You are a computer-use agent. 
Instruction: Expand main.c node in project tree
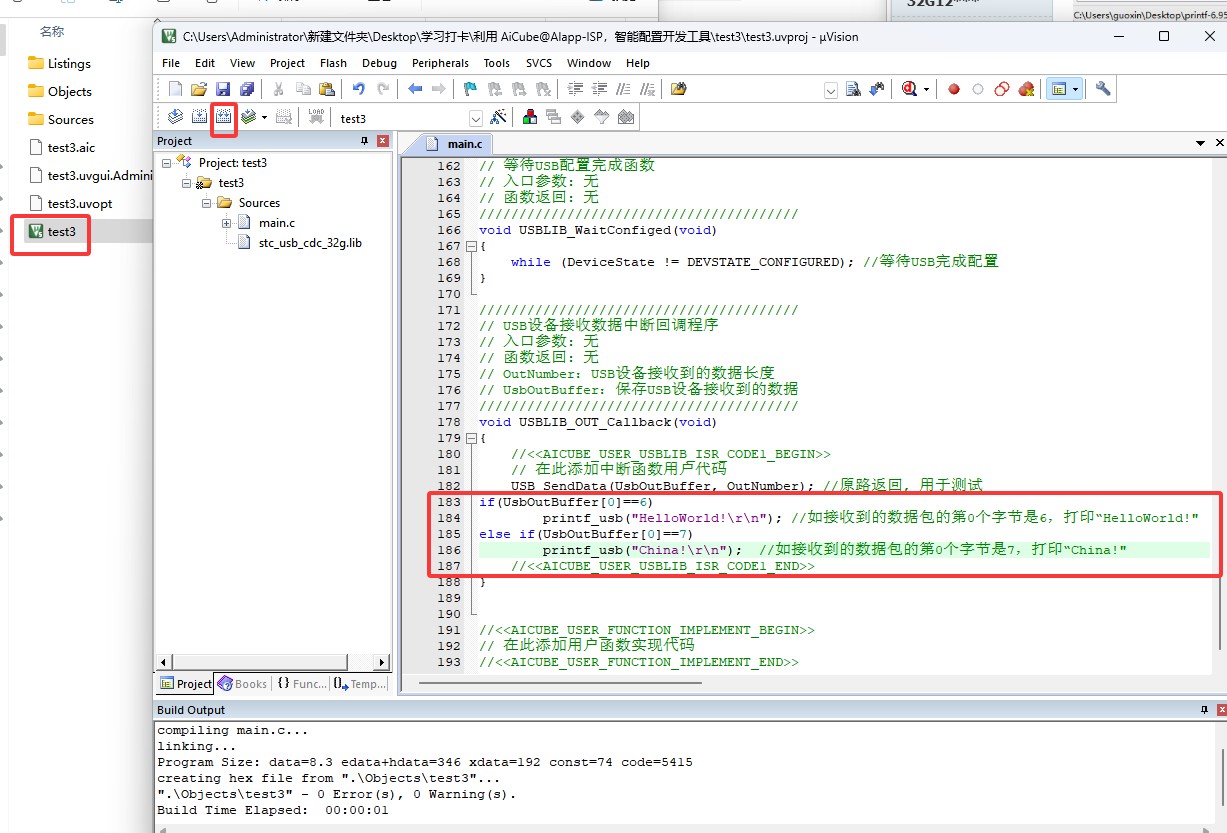[227, 222]
